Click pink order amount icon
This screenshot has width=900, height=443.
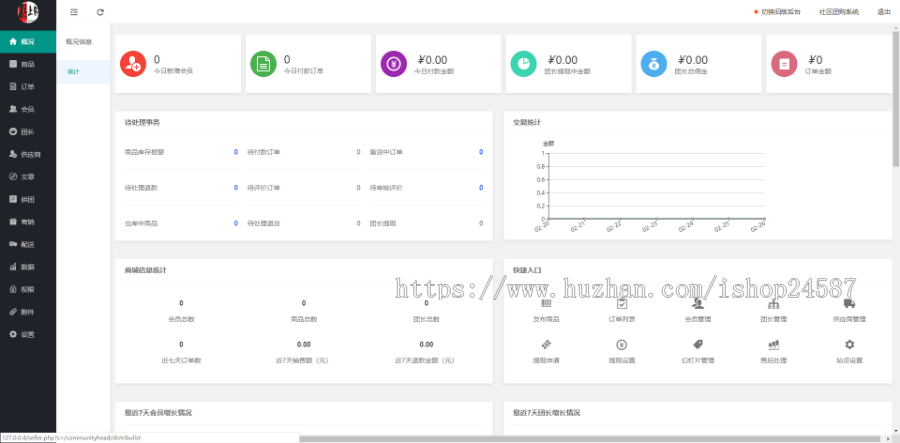click(x=784, y=64)
